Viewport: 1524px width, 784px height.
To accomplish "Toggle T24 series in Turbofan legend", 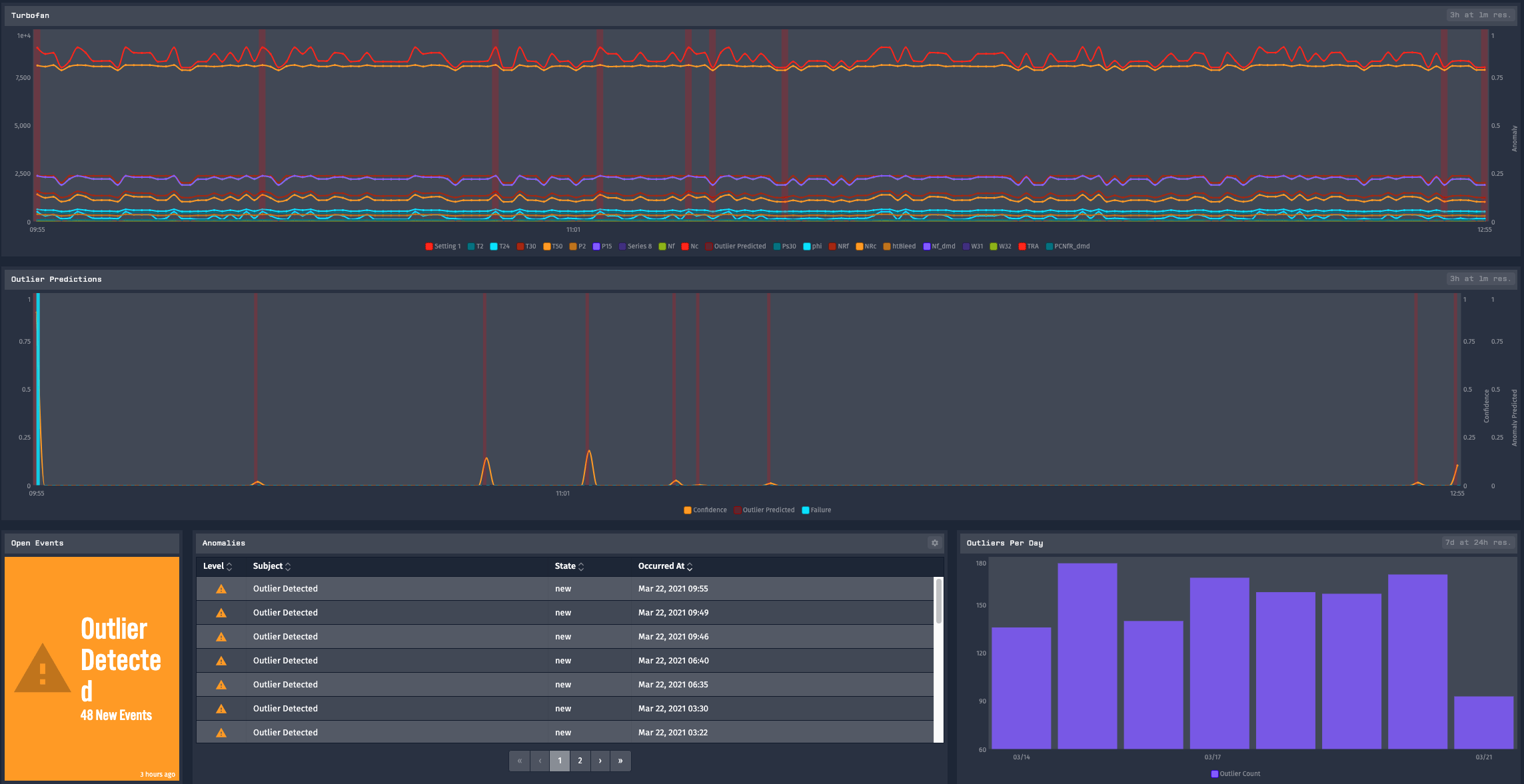I will (500, 246).
